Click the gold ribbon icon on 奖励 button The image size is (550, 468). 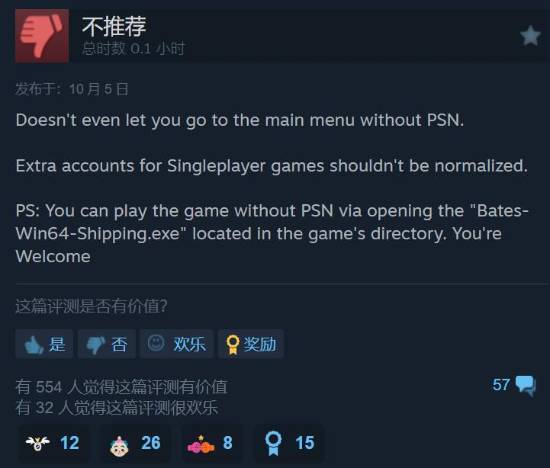coord(232,345)
